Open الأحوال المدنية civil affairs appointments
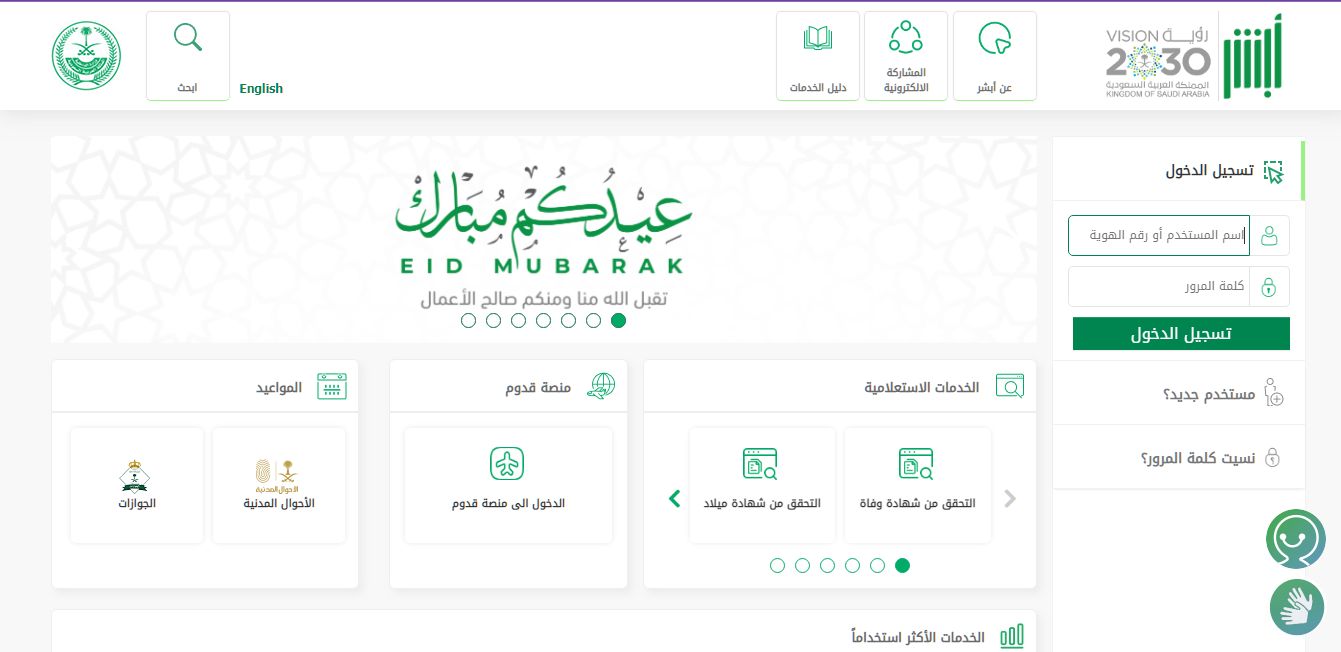This screenshot has height=652, width=1341. click(278, 485)
